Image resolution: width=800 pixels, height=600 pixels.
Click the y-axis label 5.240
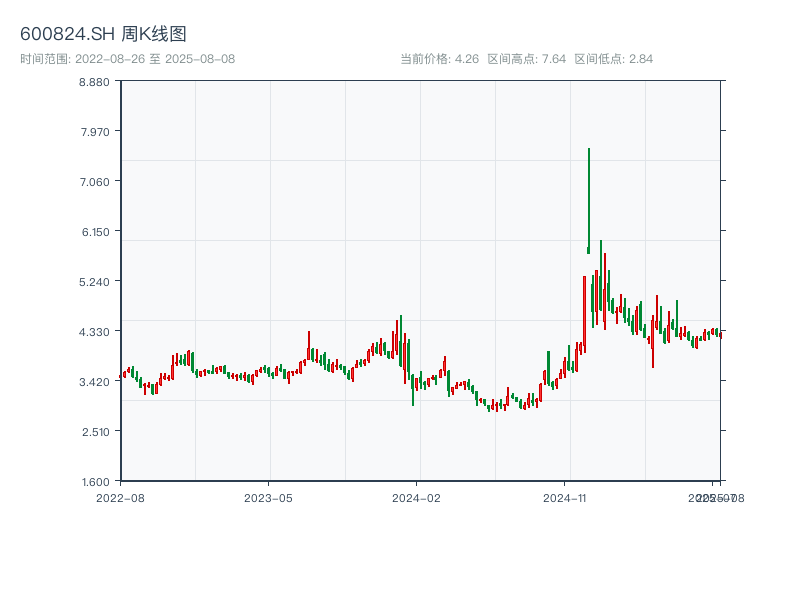[x=94, y=282]
